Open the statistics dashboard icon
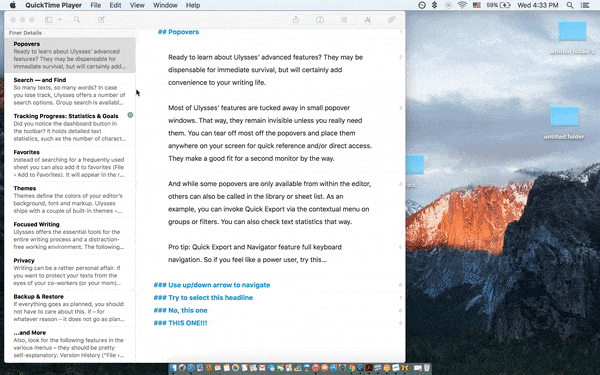The width and height of the screenshot is (600, 375). 320,20
